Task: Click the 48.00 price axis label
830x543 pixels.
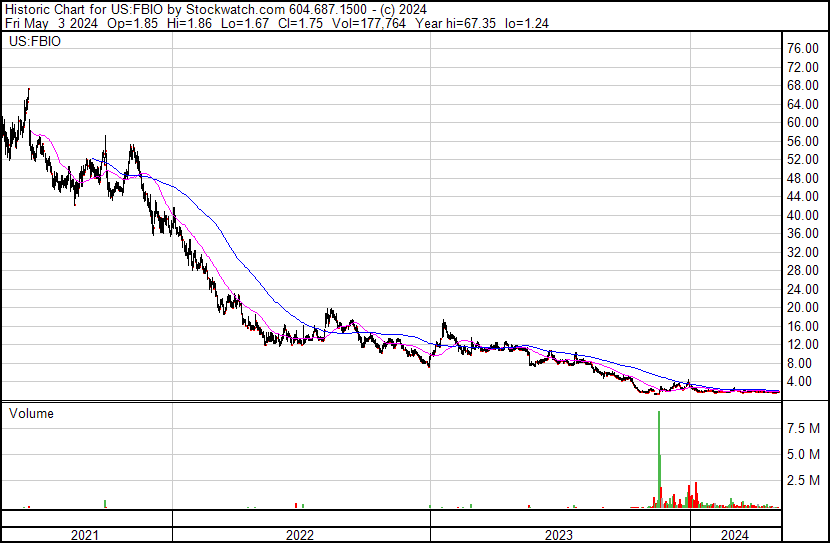Action: click(x=803, y=178)
